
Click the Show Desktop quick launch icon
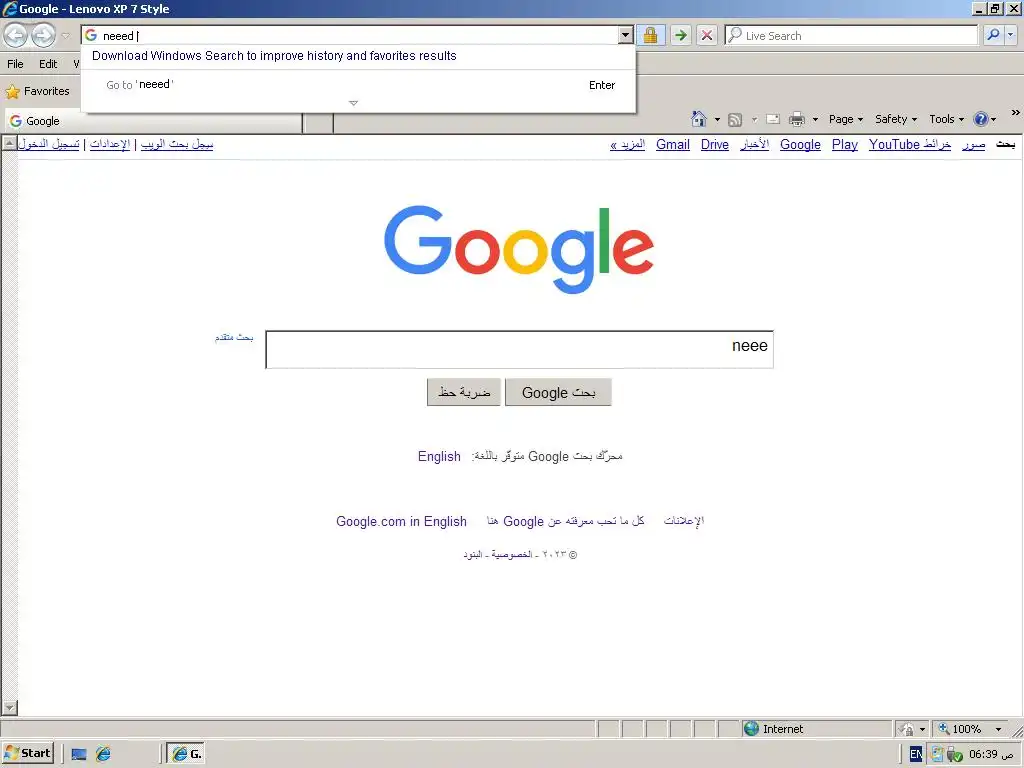point(79,754)
